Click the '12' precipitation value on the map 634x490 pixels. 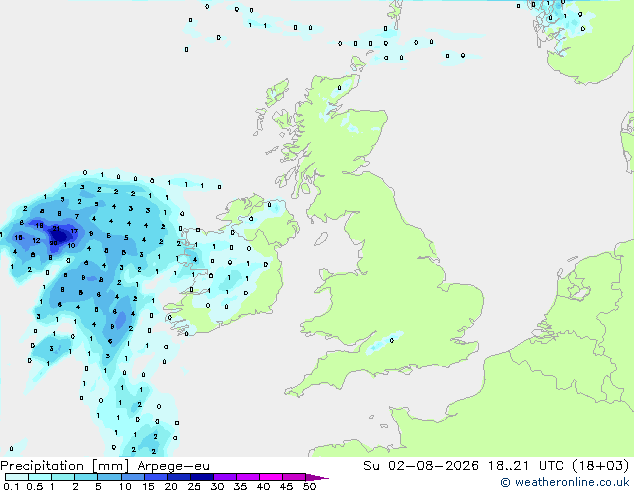[36, 241]
